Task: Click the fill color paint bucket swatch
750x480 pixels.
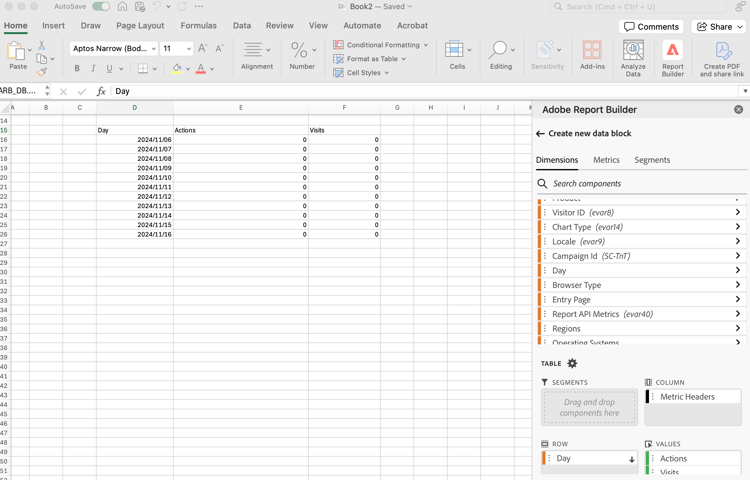Action: (x=177, y=69)
